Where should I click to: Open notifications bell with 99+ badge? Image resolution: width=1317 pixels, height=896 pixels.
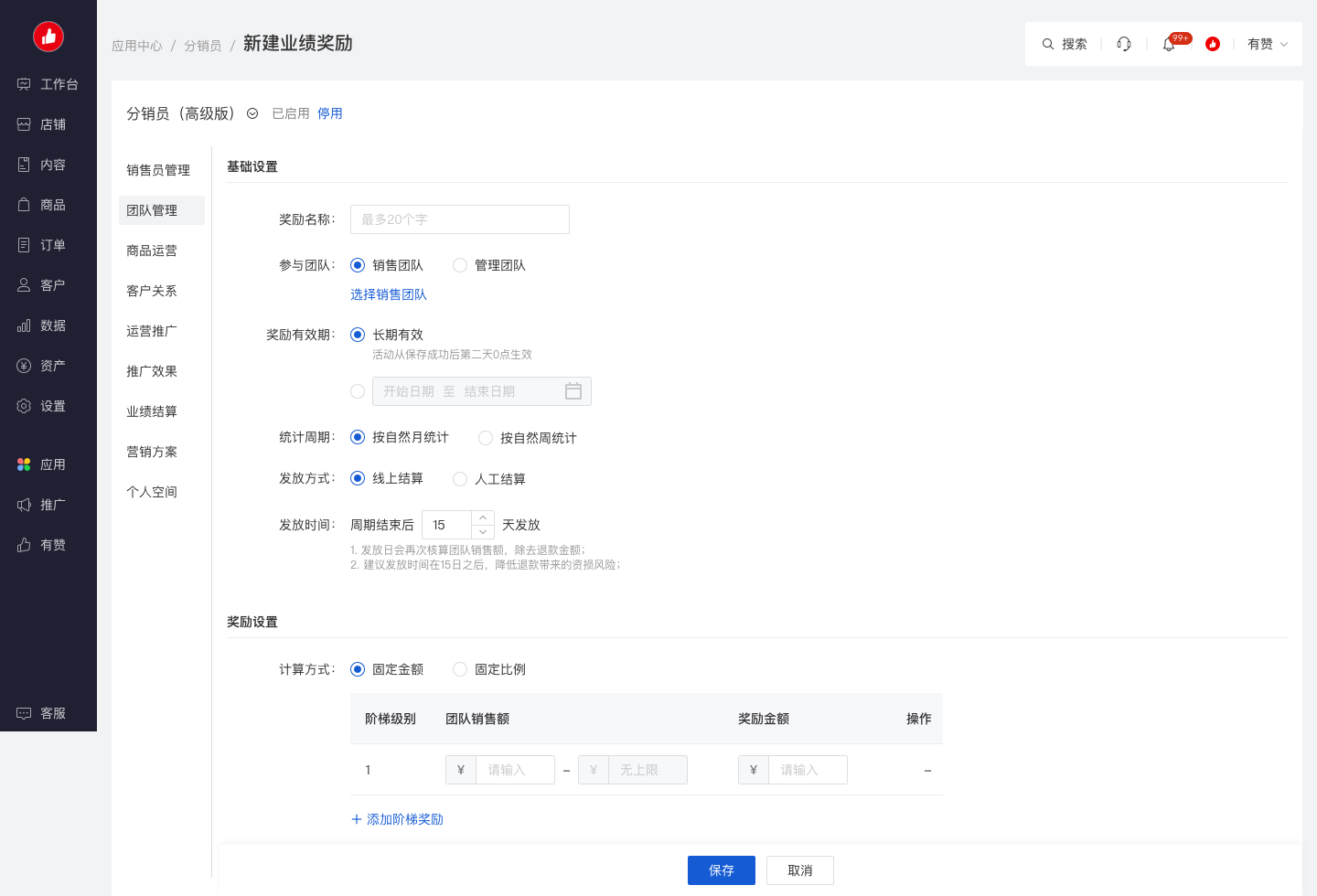(x=1169, y=44)
